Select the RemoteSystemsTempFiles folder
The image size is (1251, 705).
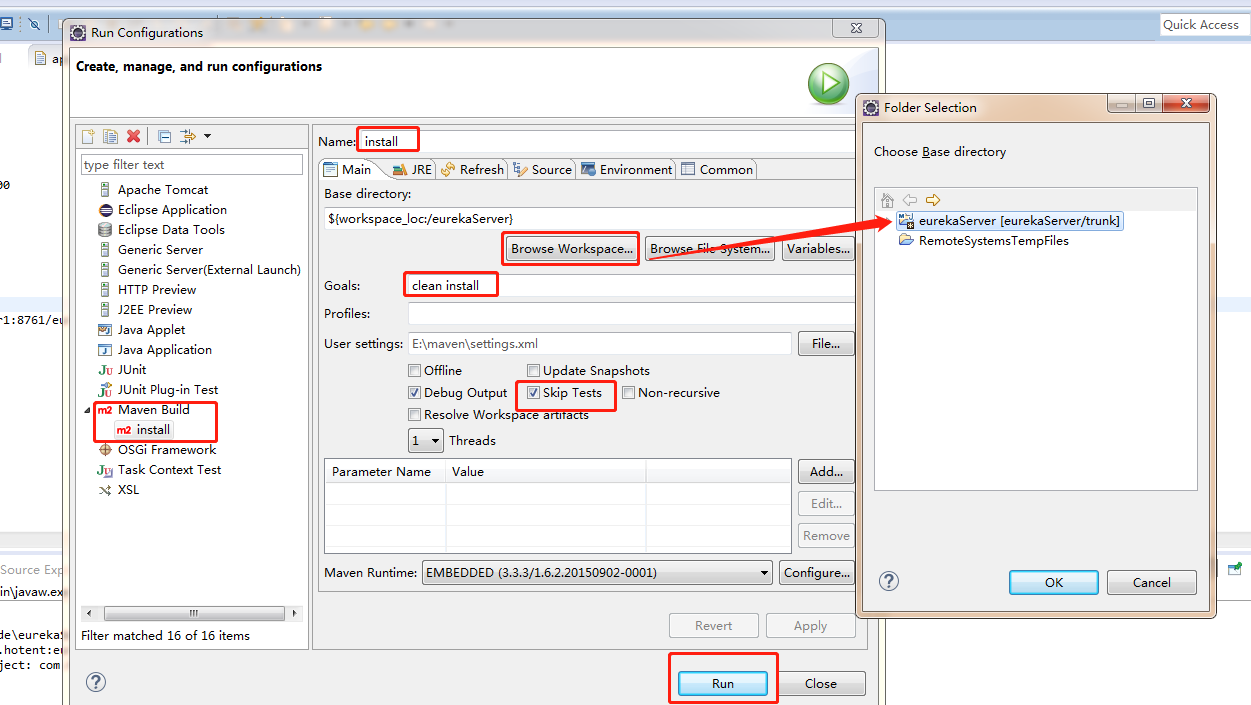click(993, 241)
